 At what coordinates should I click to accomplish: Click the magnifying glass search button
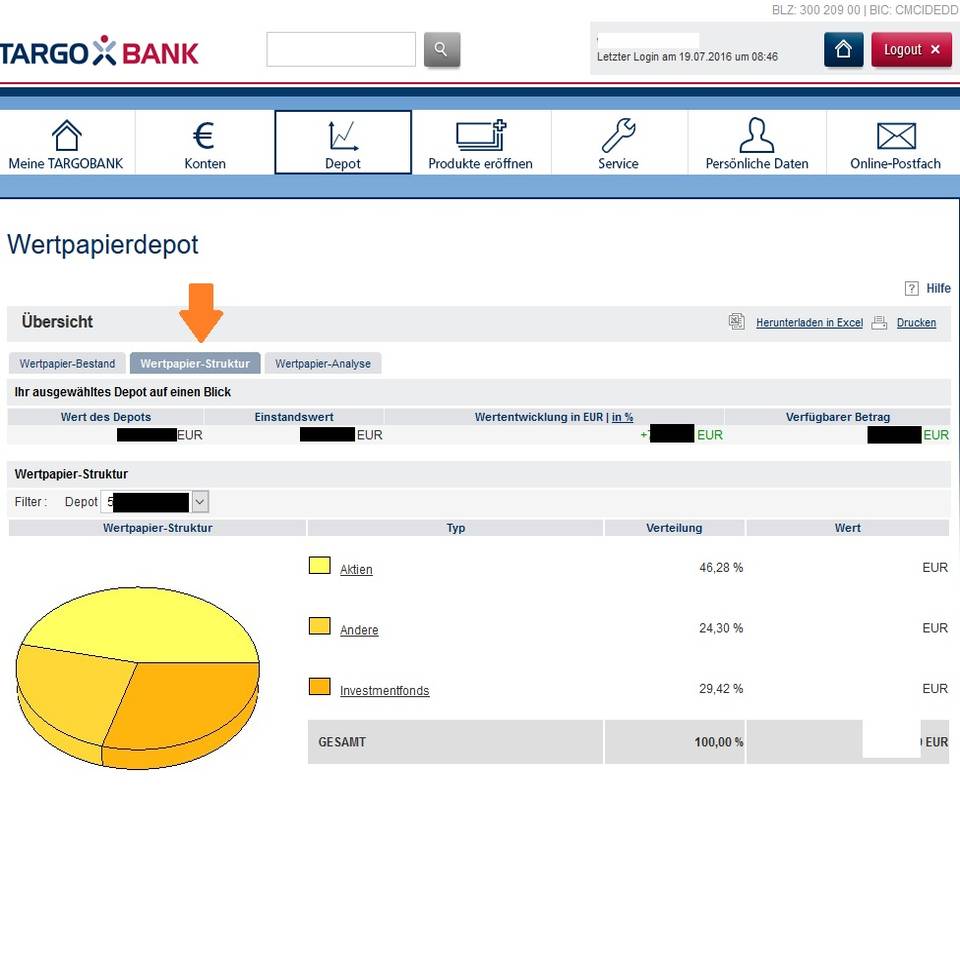442,49
